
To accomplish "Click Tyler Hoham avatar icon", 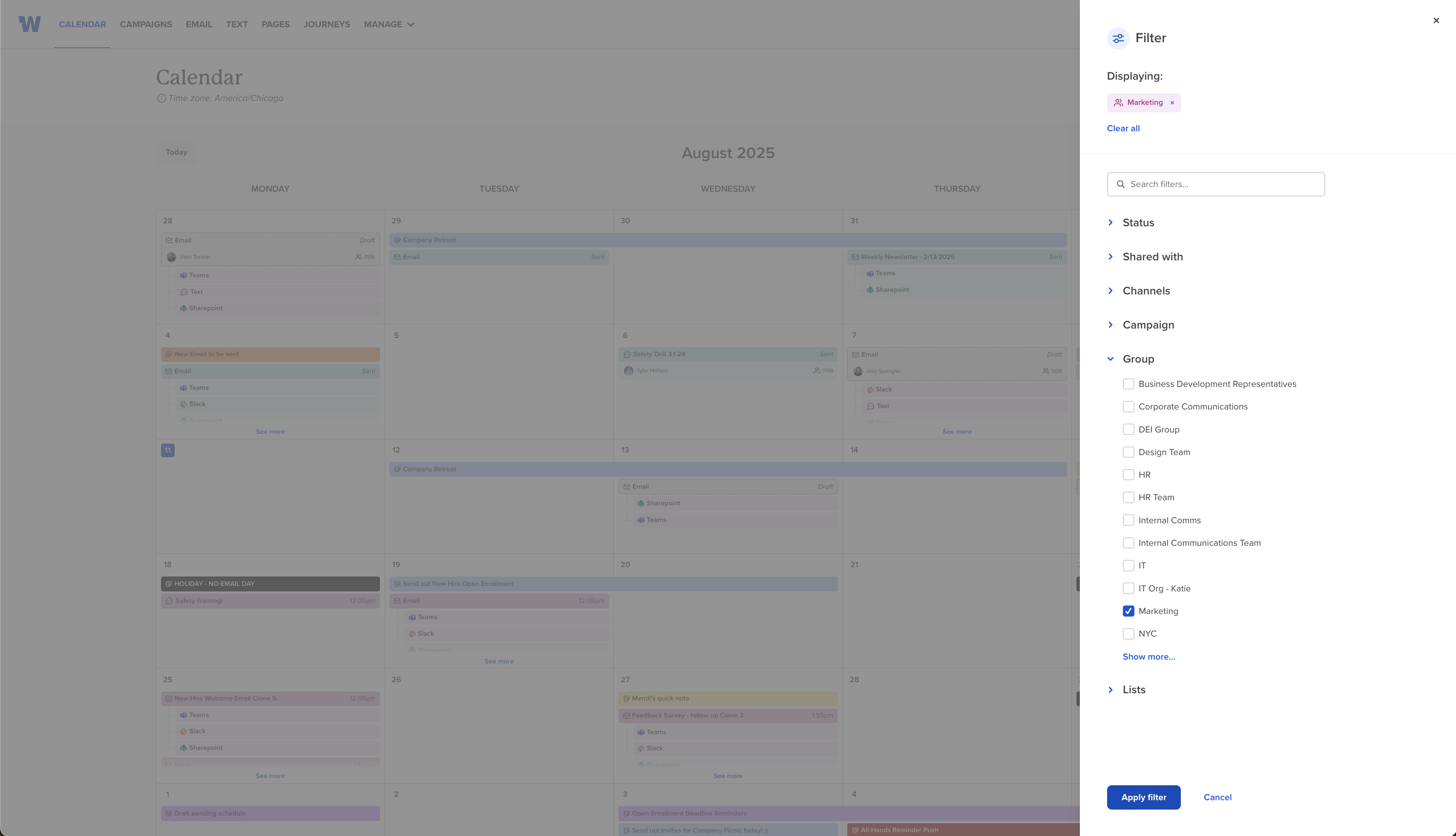I will pos(628,371).
